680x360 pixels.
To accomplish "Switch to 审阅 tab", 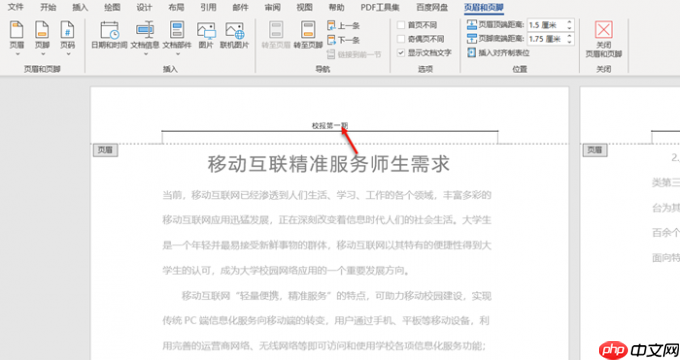I will click(x=272, y=7).
